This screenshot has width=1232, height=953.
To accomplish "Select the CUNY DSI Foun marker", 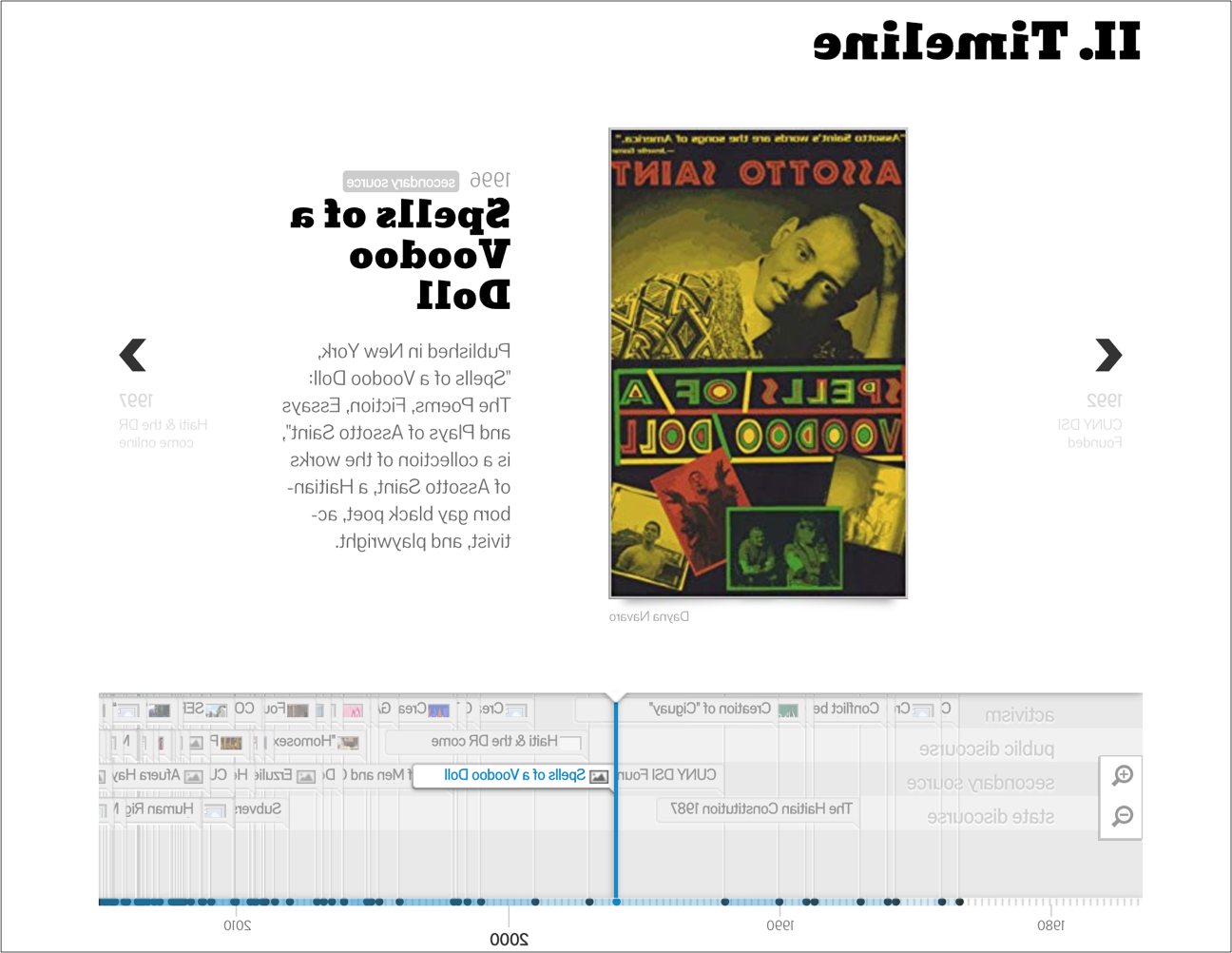I will pyautogui.click(x=668, y=775).
